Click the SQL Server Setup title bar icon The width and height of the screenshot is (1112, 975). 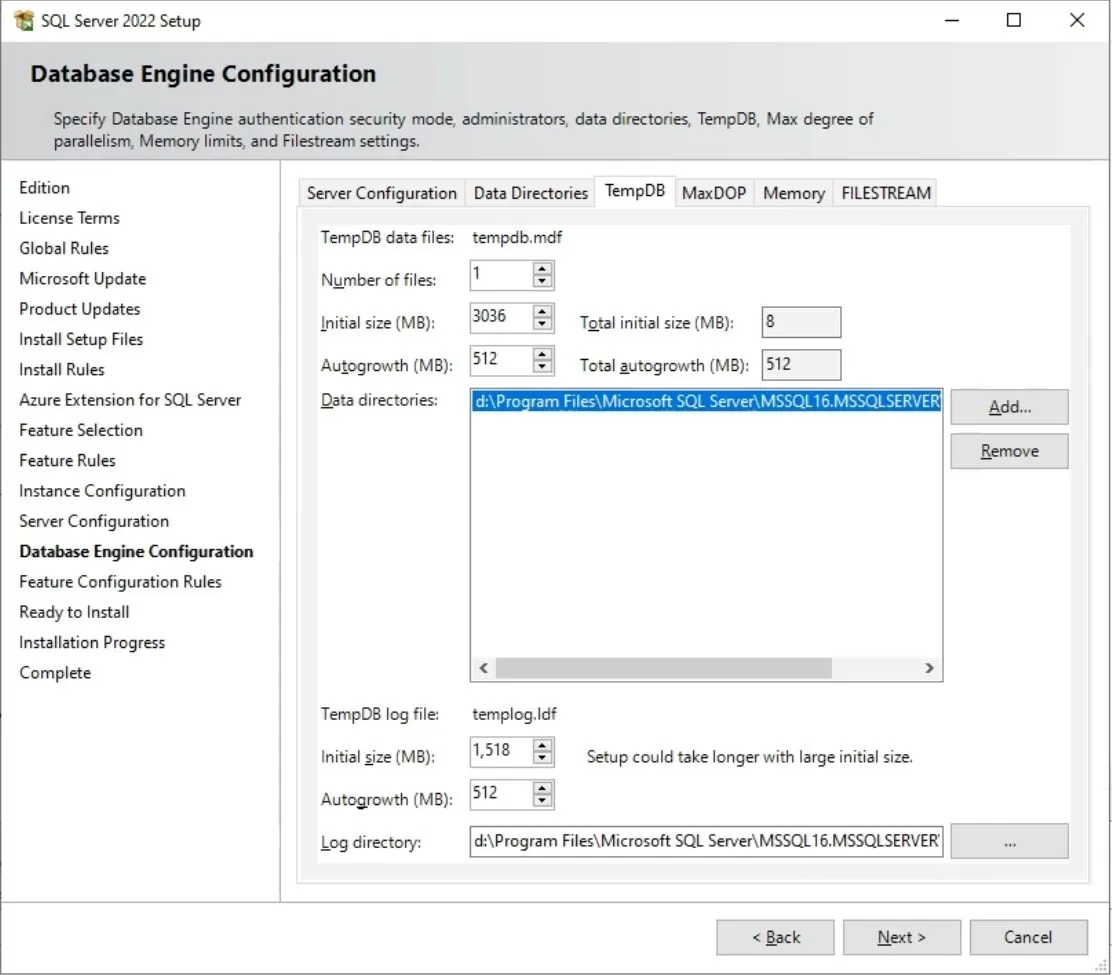[23, 21]
